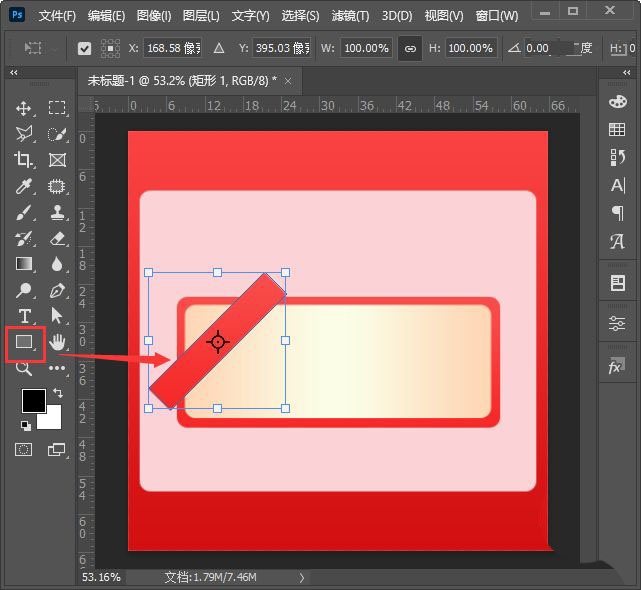Open the 滤镜(T) menu
This screenshot has width=641, height=590.
(x=350, y=16)
